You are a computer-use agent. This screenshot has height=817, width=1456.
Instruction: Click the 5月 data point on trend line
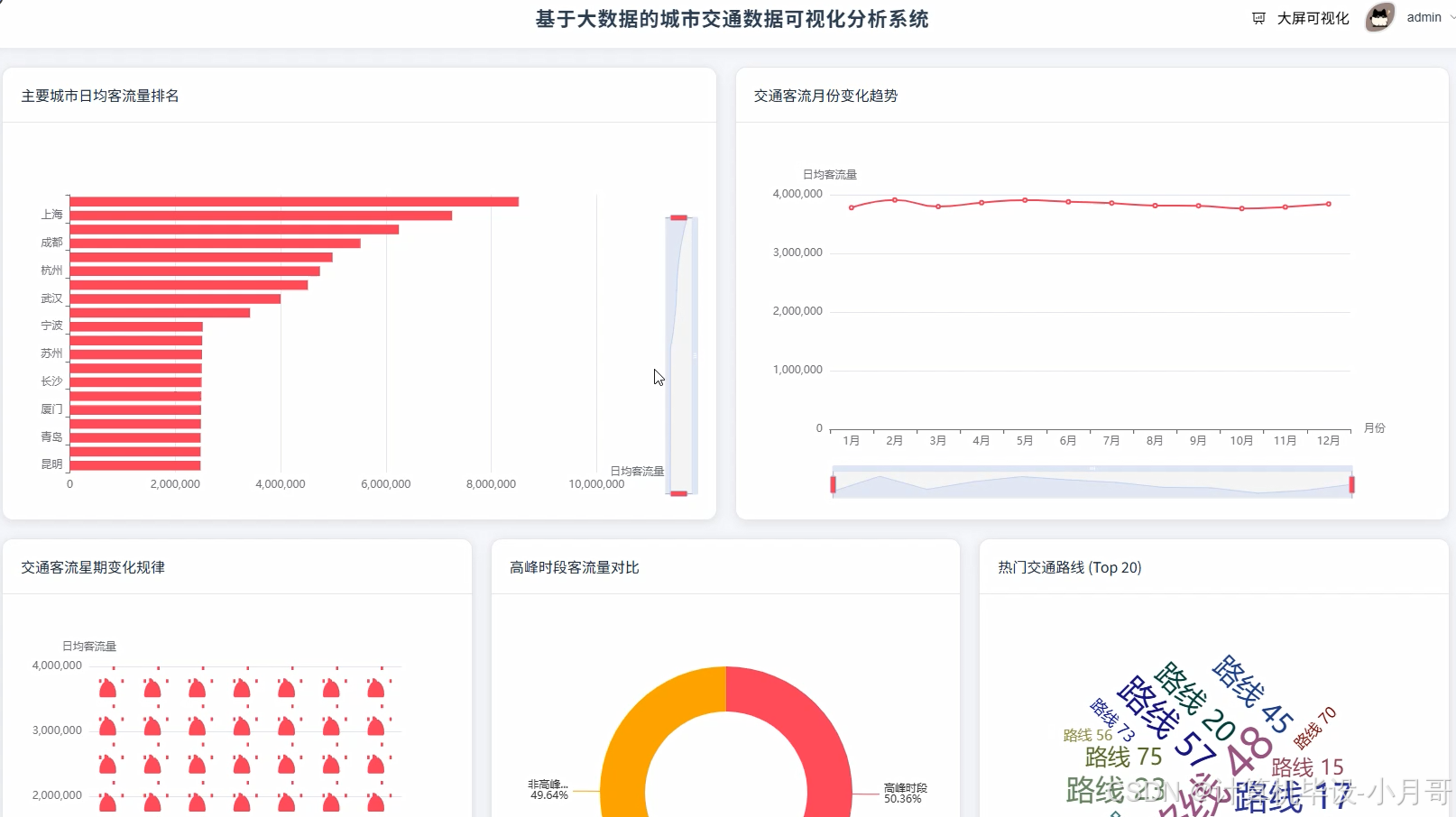(x=1025, y=200)
